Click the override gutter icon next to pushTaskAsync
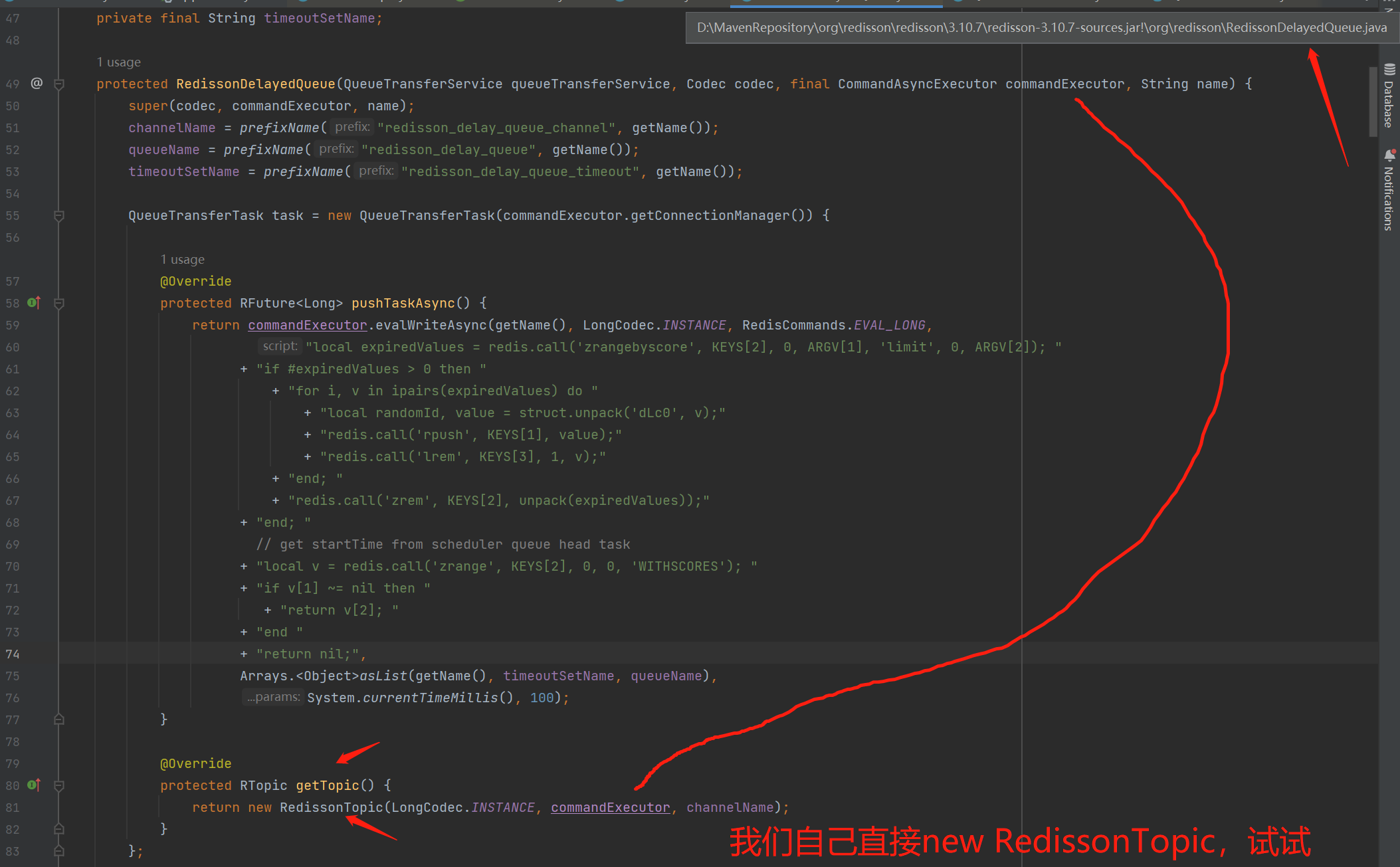 [35, 303]
